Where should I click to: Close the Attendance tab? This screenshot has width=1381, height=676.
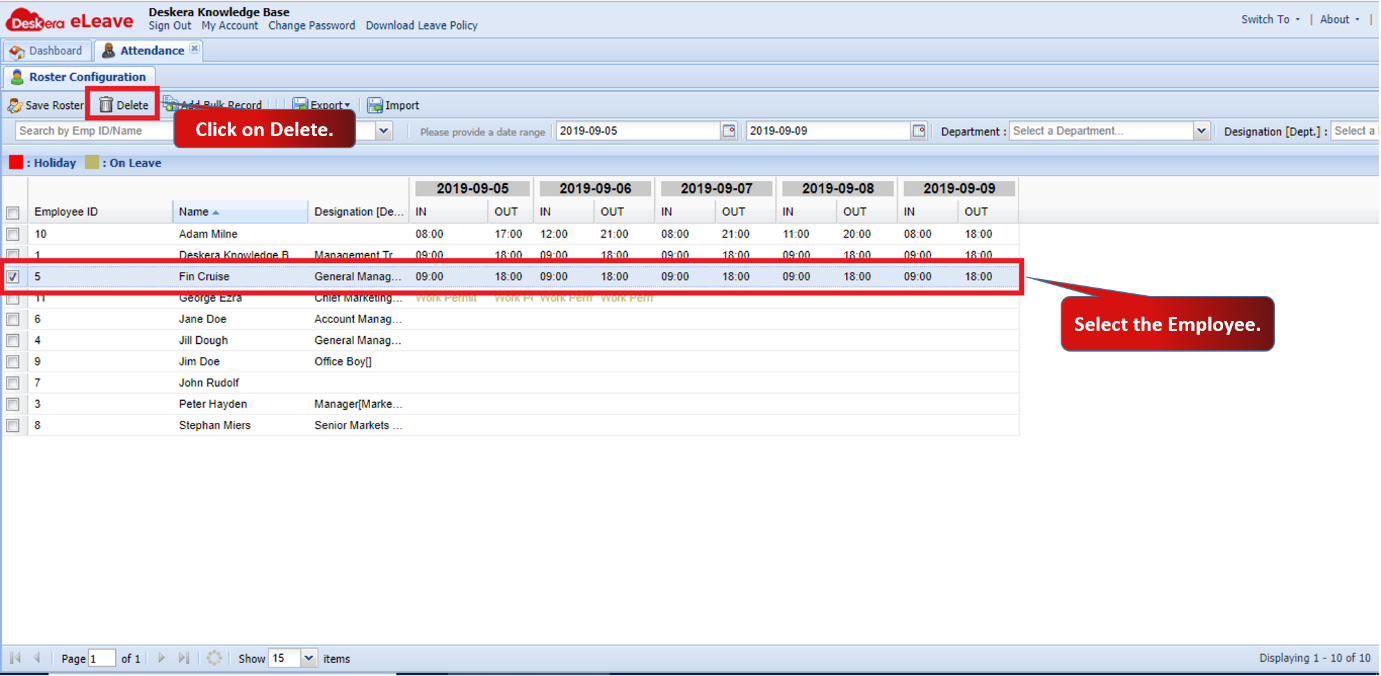tap(194, 48)
